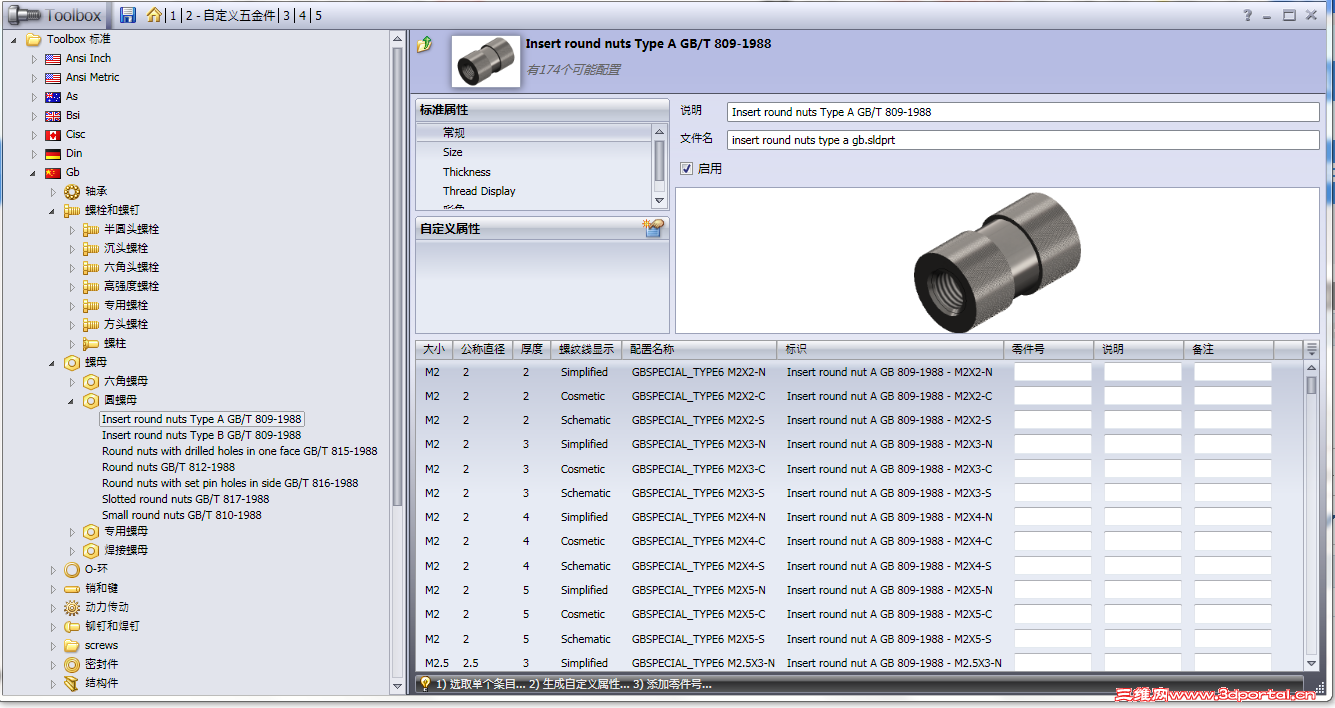
Task: Click the Australian flag icon for As
Action: [x=53, y=97]
